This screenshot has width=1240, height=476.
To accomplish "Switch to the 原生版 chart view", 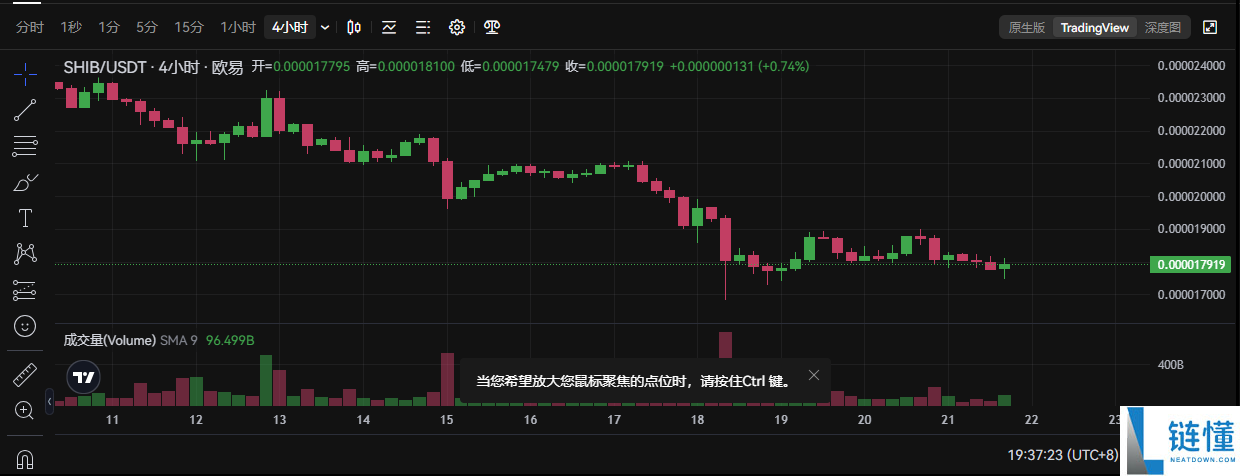I will click(1027, 27).
